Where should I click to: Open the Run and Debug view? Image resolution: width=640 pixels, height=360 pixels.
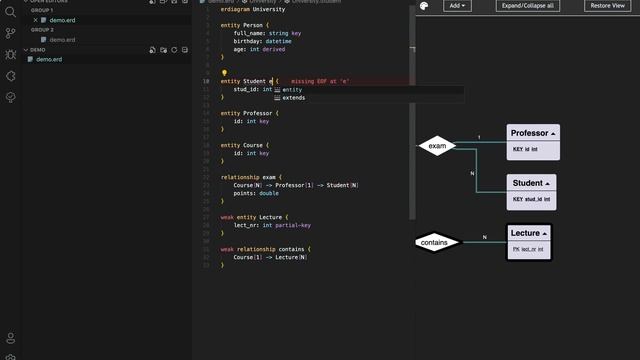point(10,54)
